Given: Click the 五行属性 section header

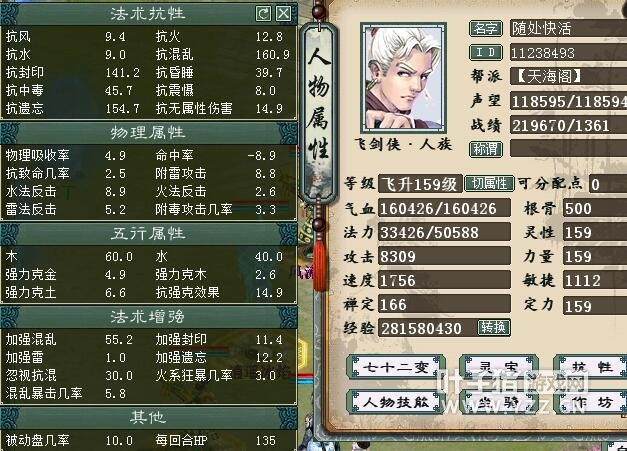Looking at the screenshot, I should click(x=148, y=233).
